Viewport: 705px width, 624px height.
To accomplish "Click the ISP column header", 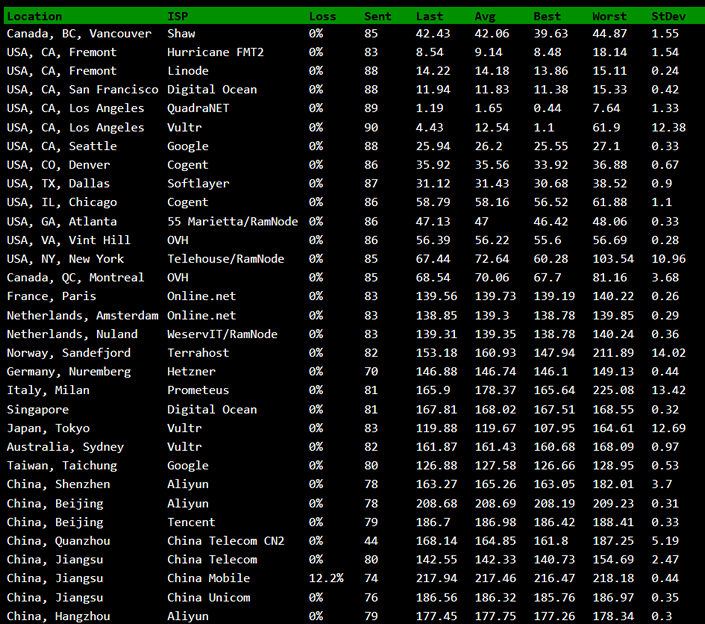I will 178,17.
